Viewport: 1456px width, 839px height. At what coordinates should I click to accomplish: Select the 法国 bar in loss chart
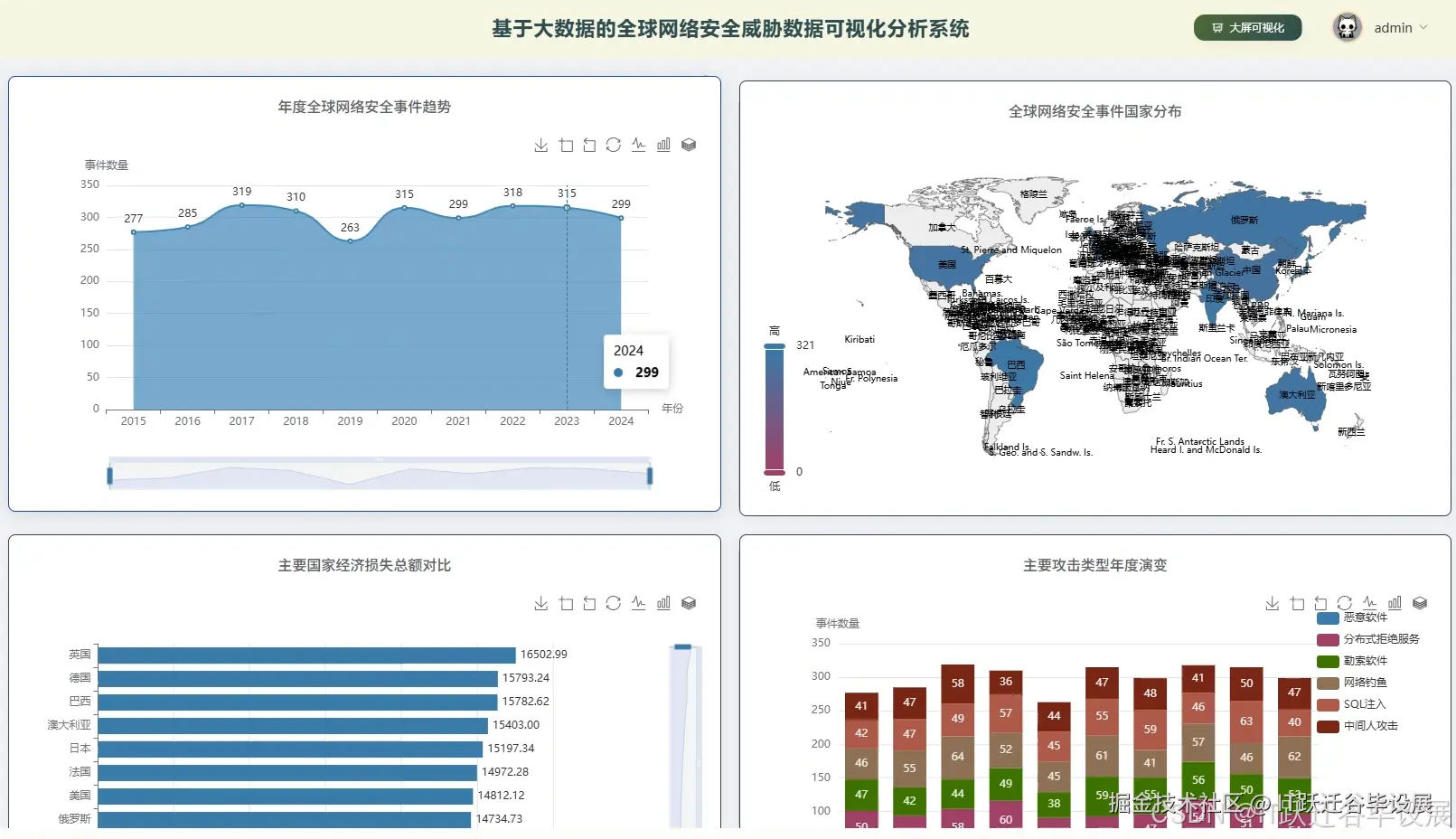point(288,772)
